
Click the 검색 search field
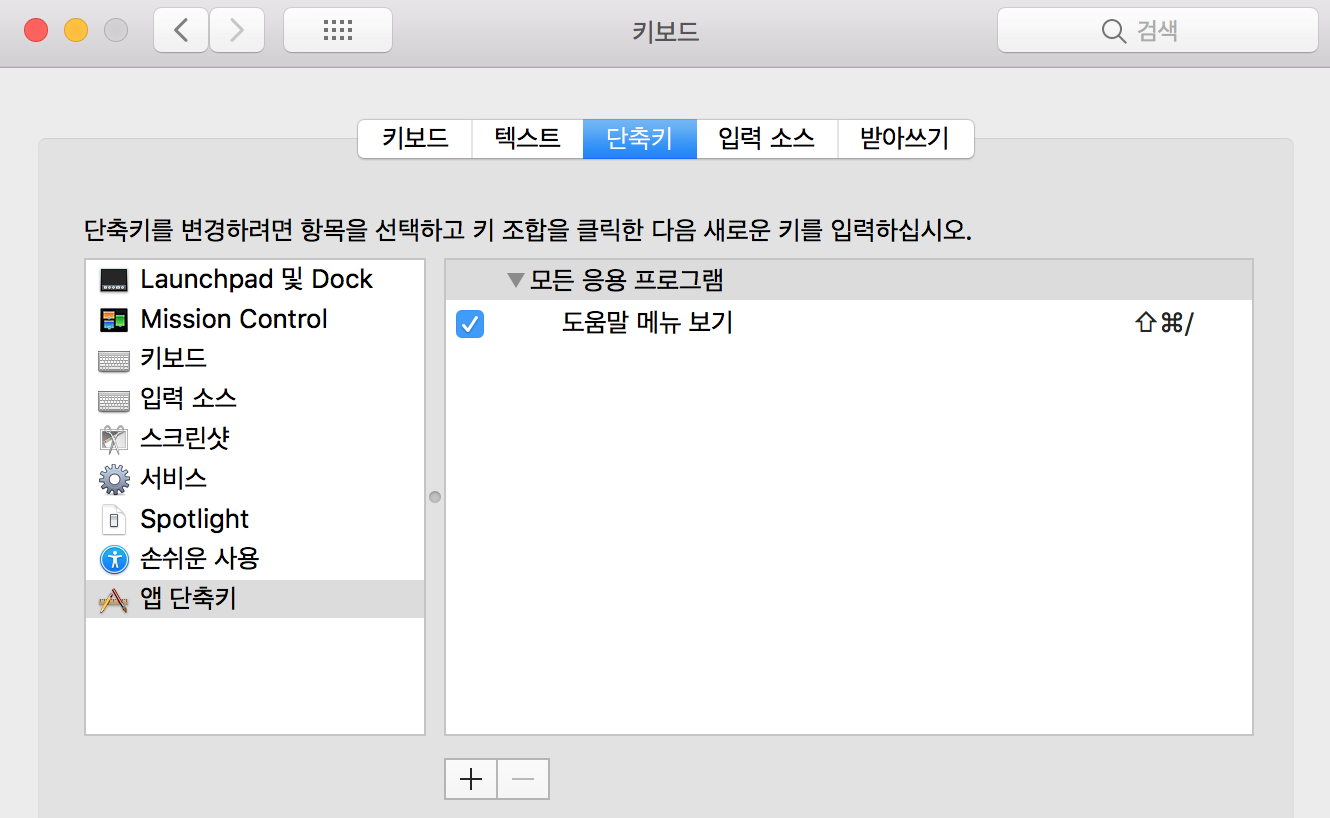[1157, 30]
